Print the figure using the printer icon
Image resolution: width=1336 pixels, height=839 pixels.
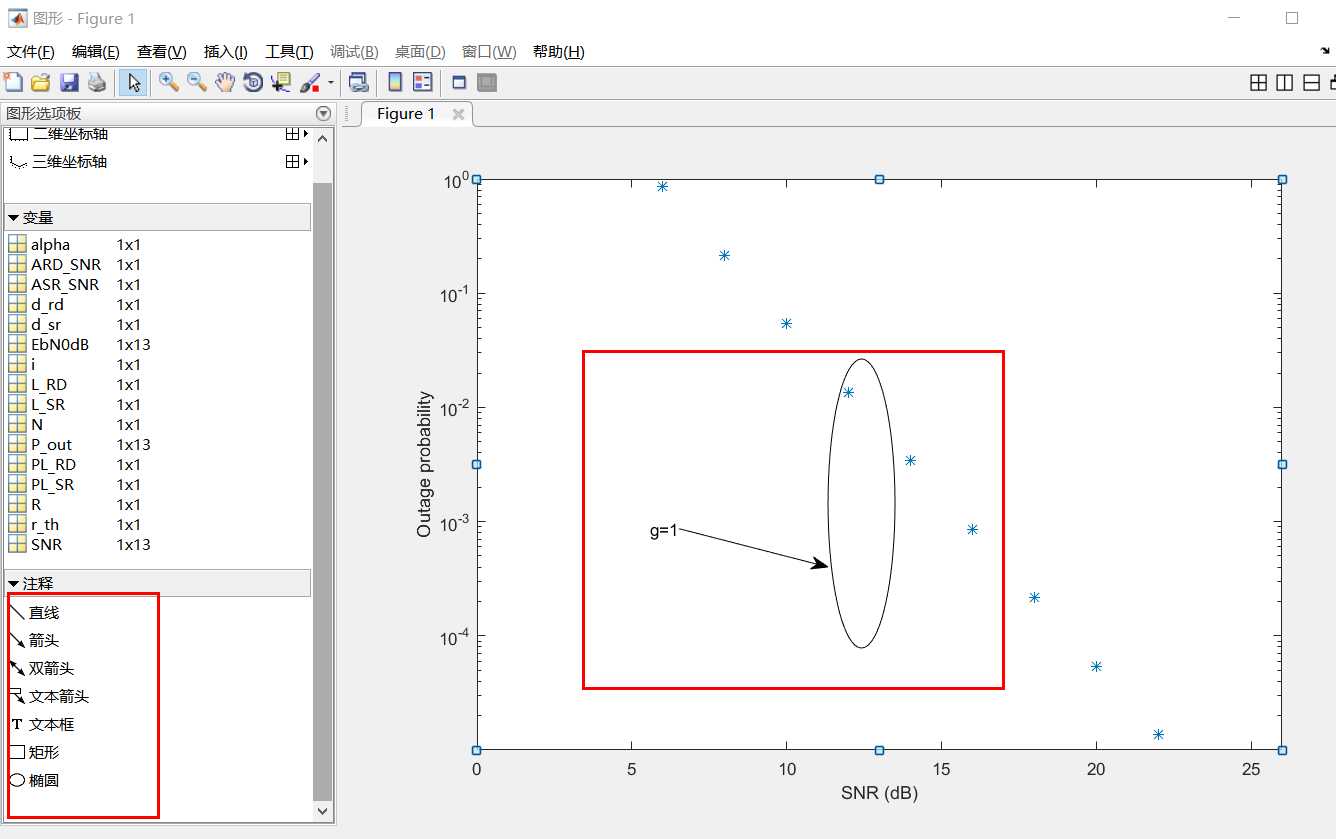pyautogui.click(x=97, y=83)
